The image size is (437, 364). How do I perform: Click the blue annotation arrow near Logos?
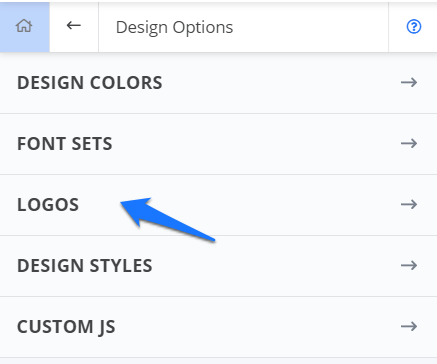(x=167, y=218)
